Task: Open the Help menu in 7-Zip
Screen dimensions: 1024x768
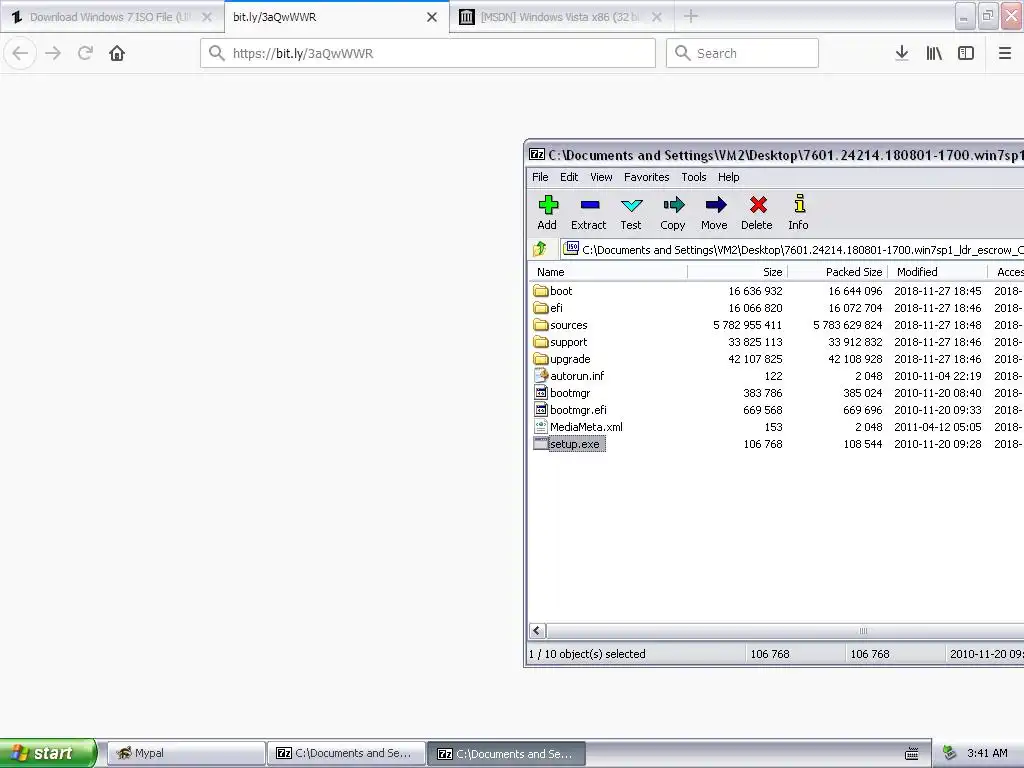Action: pyautogui.click(x=728, y=177)
